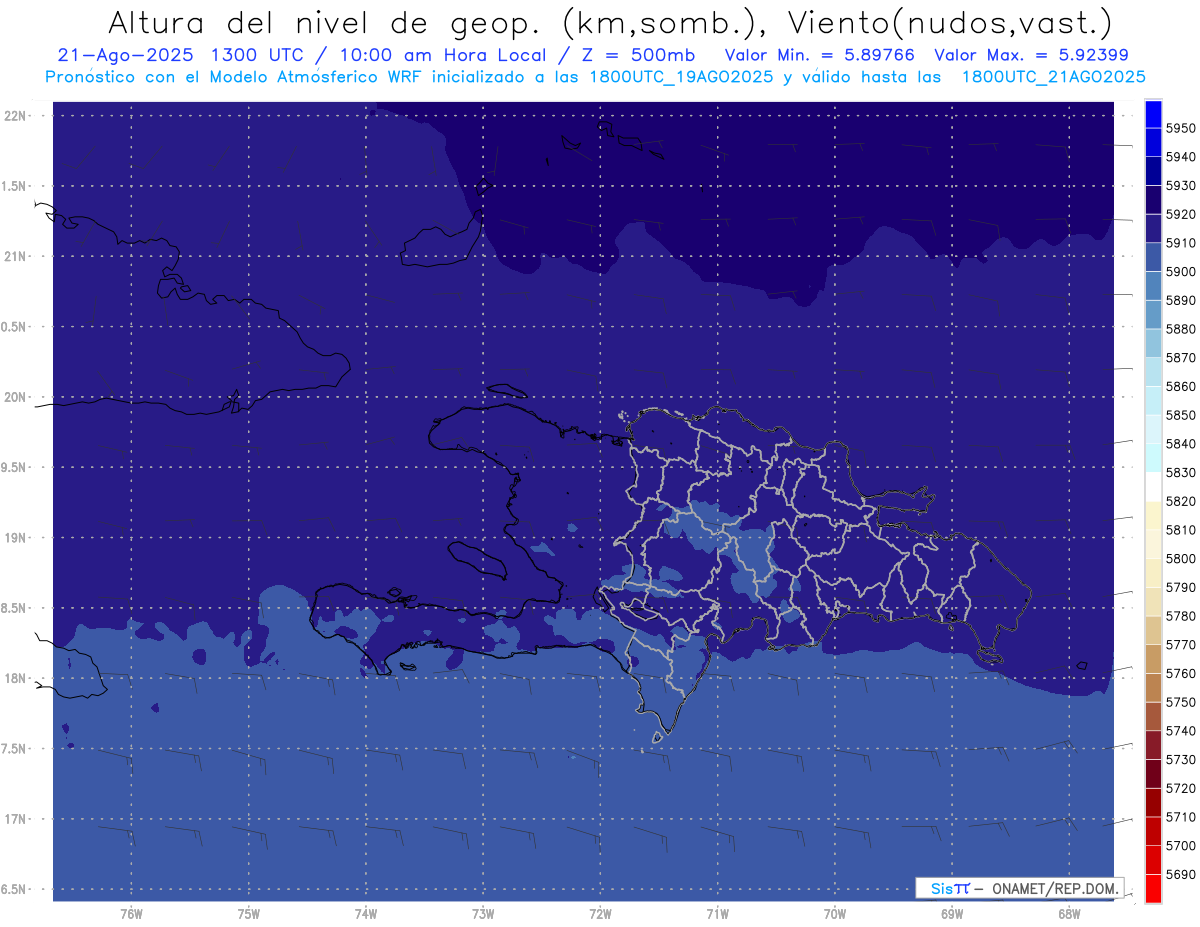Click the '72W' longitude label
This screenshot has width=1200, height=927.
click(x=601, y=914)
